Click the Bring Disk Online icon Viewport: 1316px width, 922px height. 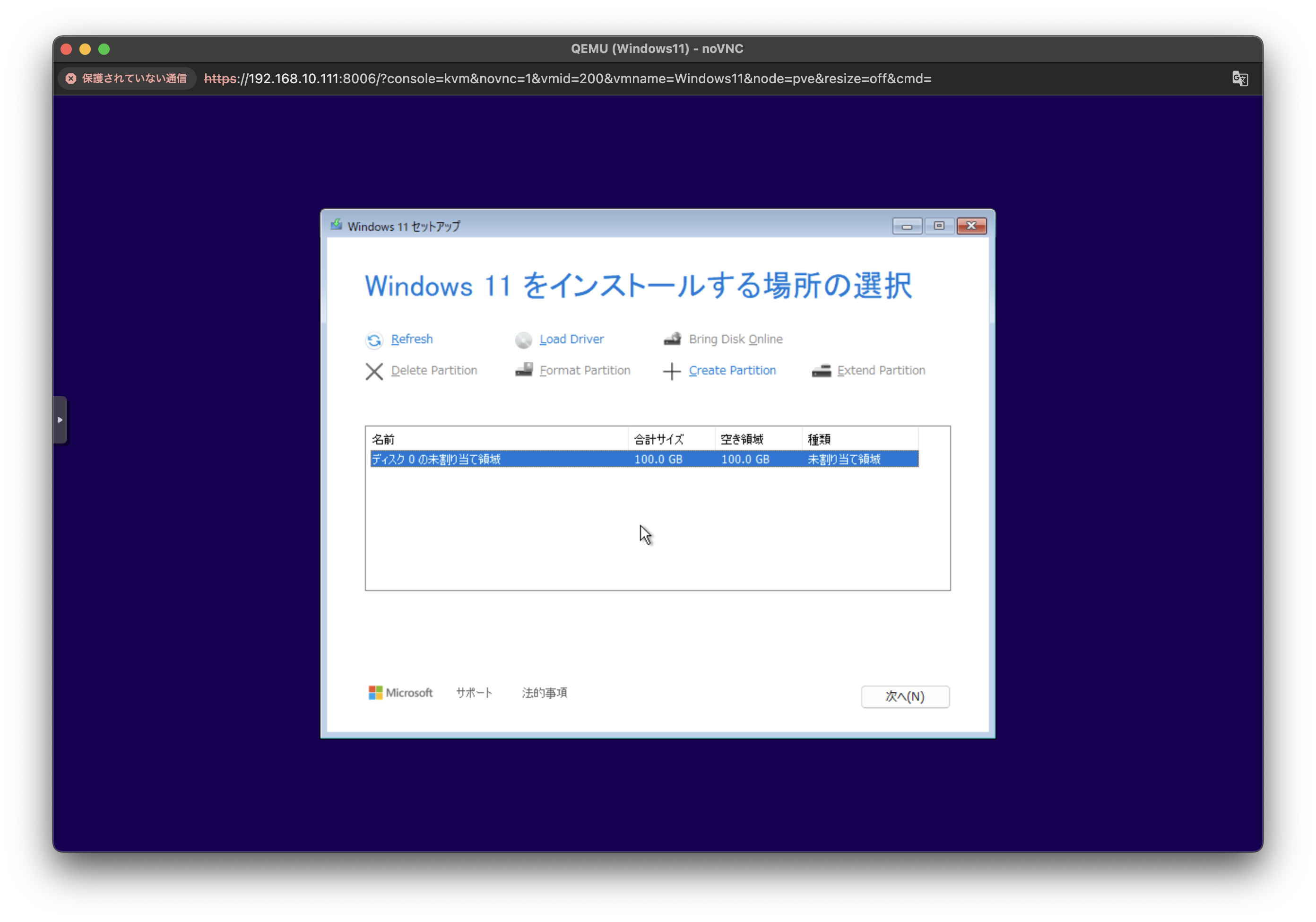(672, 339)
